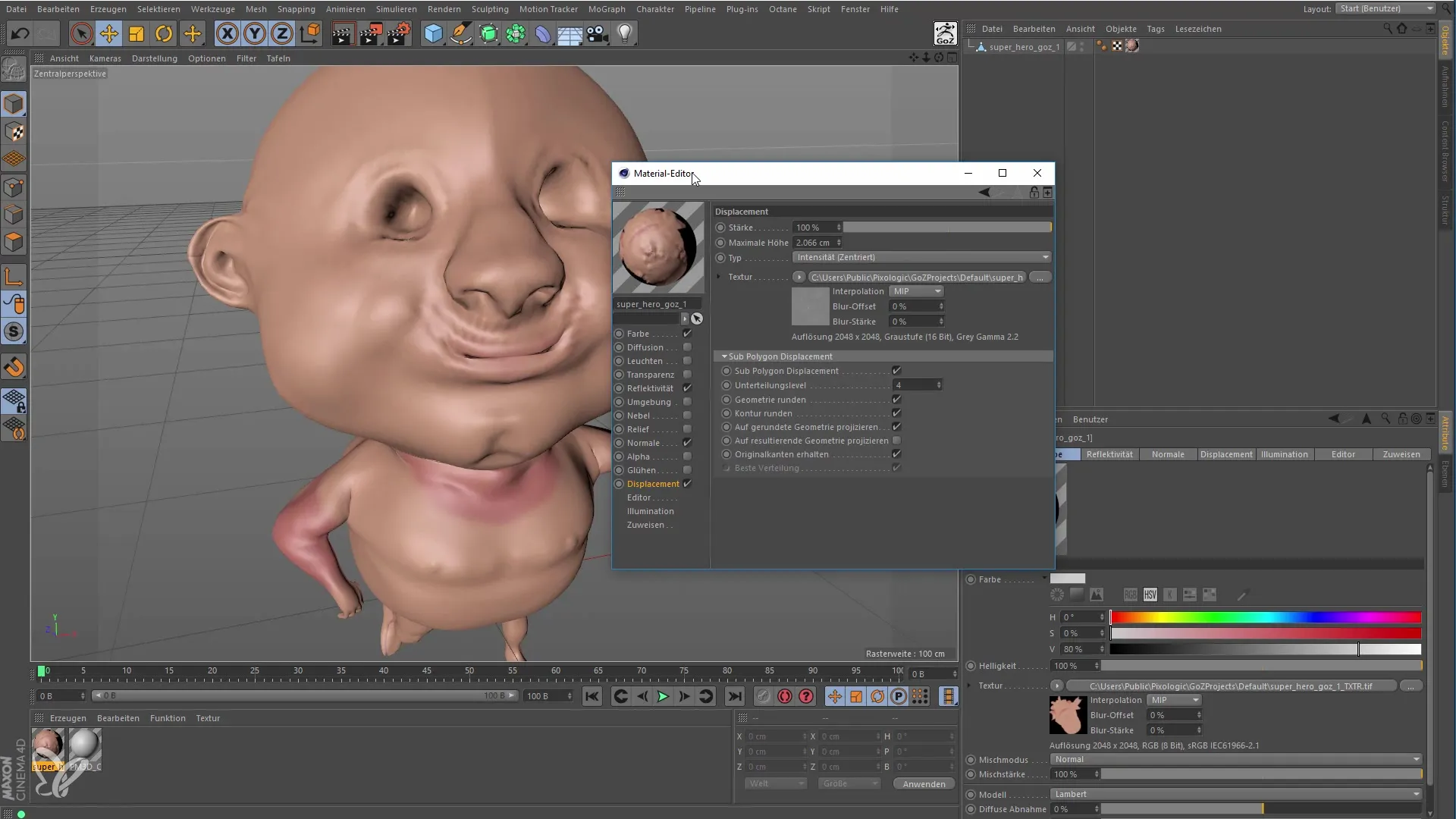Adjust the Value brightness slider
This screenshot has width=1456, height=819.
[1265, 649]
